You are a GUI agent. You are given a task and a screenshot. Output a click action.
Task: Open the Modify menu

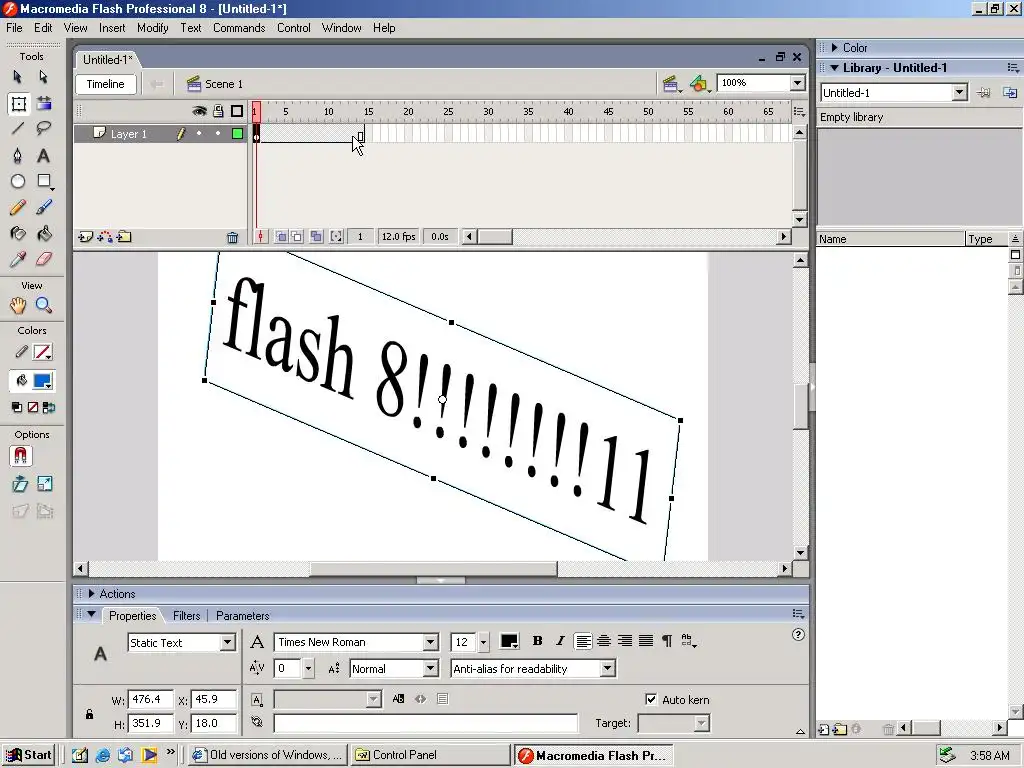click(x=152, y=28)
